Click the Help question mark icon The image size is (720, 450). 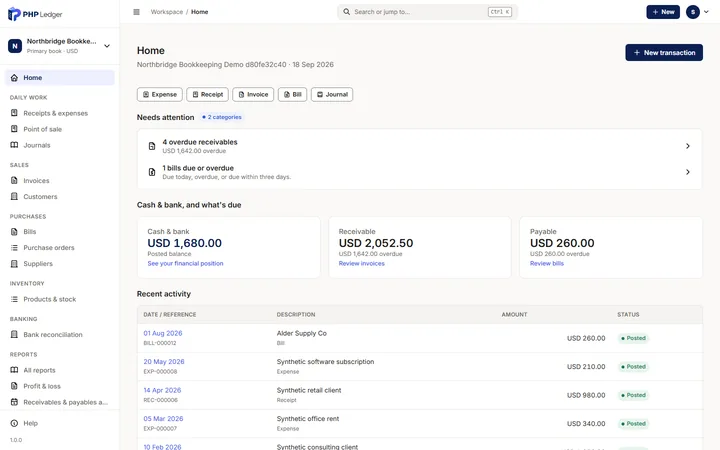point(14,423)
